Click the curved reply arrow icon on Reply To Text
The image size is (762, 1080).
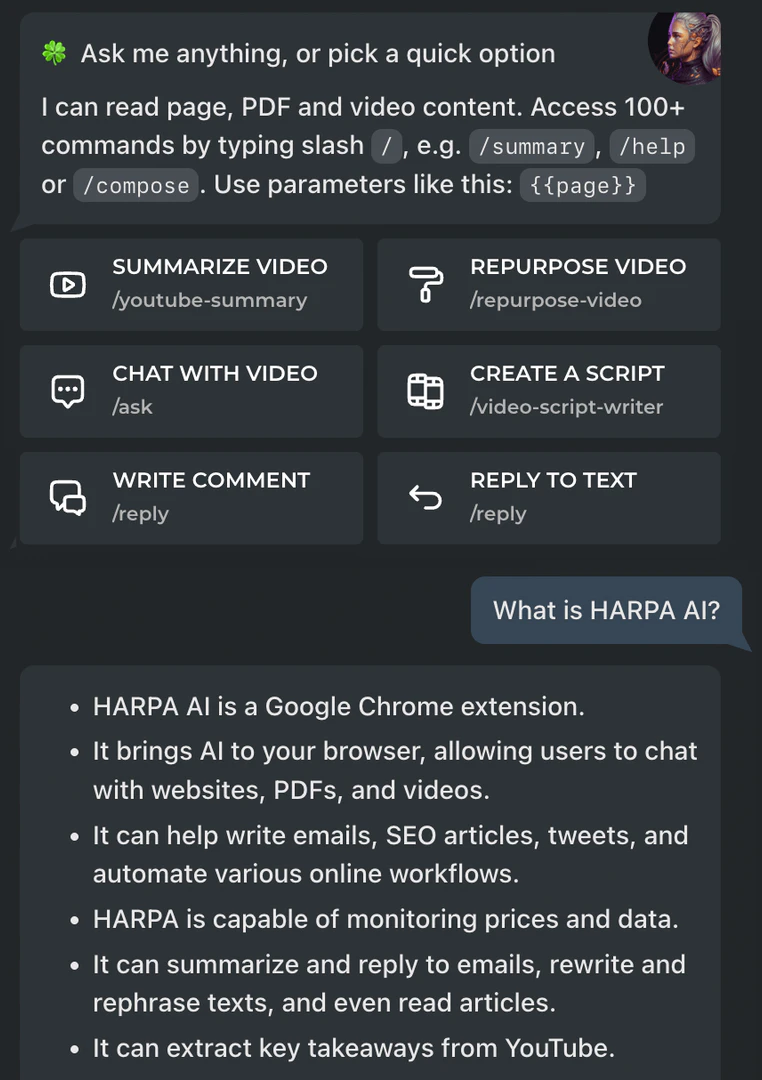pos(425,497)
